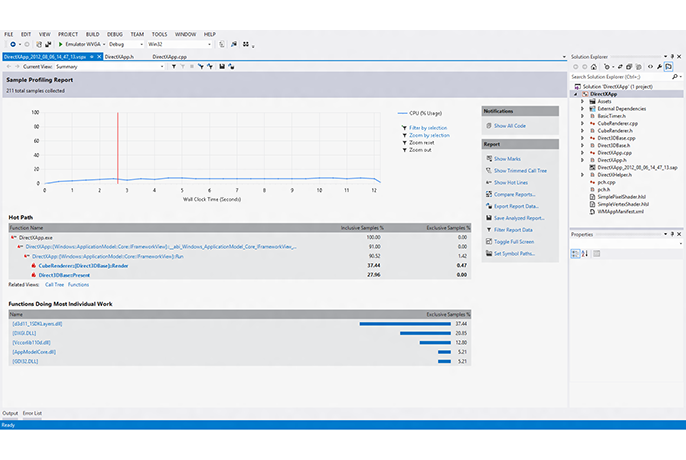Expand the External Dependencies node
Screen dimensions: 686x460
point(582,109)
